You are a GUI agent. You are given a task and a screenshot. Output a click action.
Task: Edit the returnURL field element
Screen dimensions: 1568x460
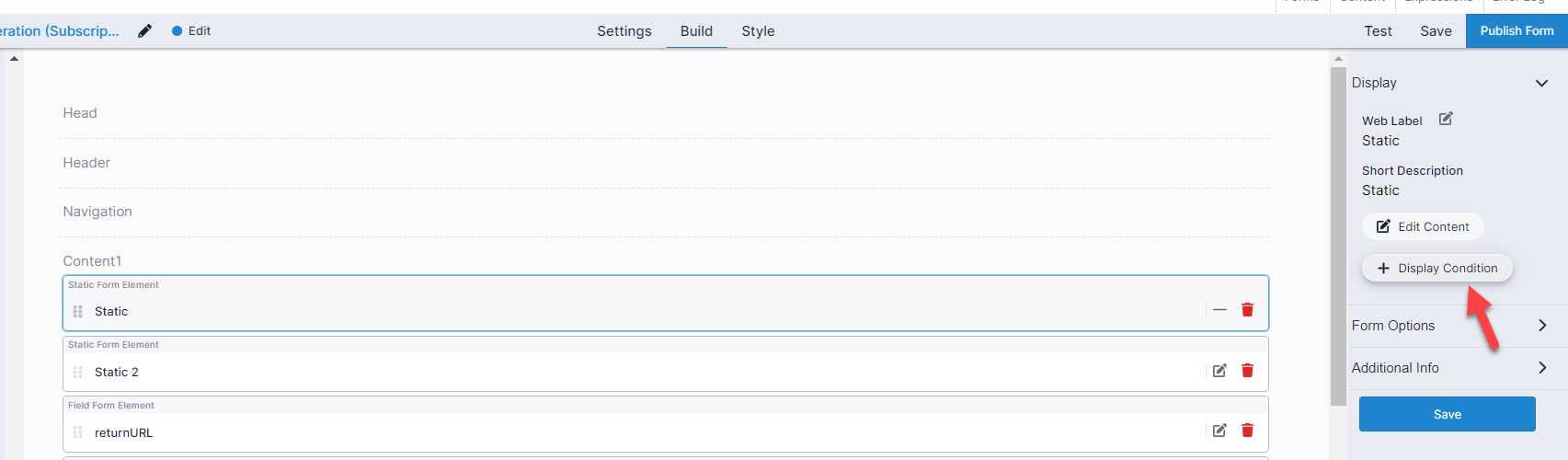(1219, 431)
